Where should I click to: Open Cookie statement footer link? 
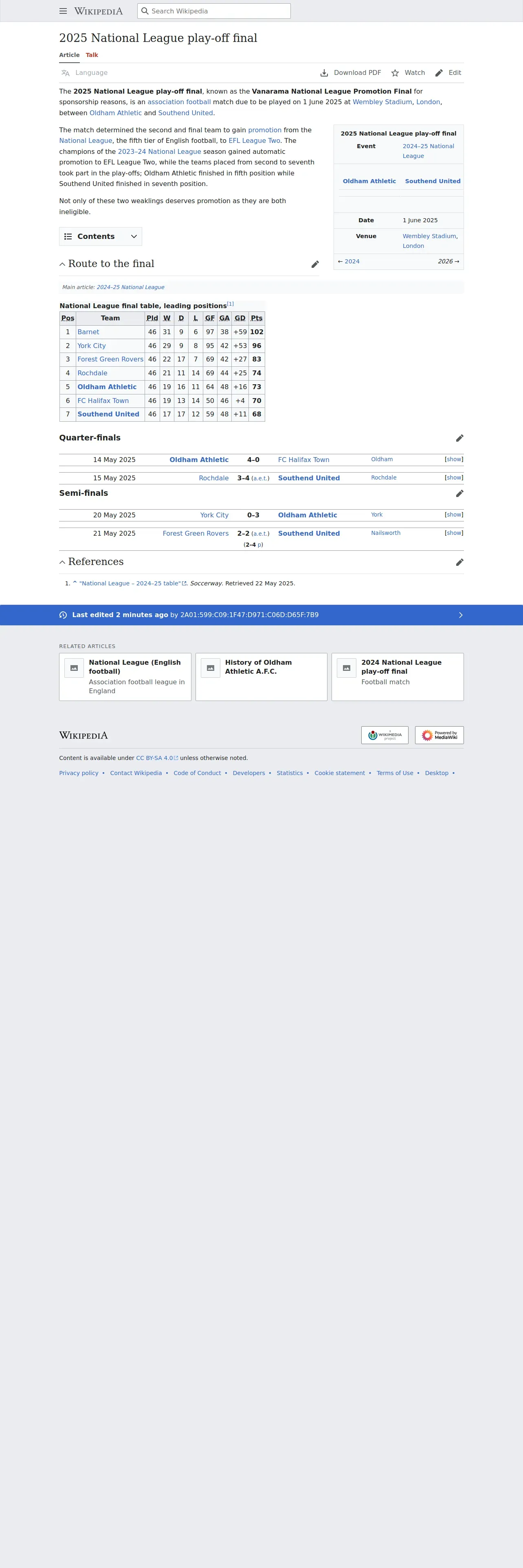tap(340, 774)
